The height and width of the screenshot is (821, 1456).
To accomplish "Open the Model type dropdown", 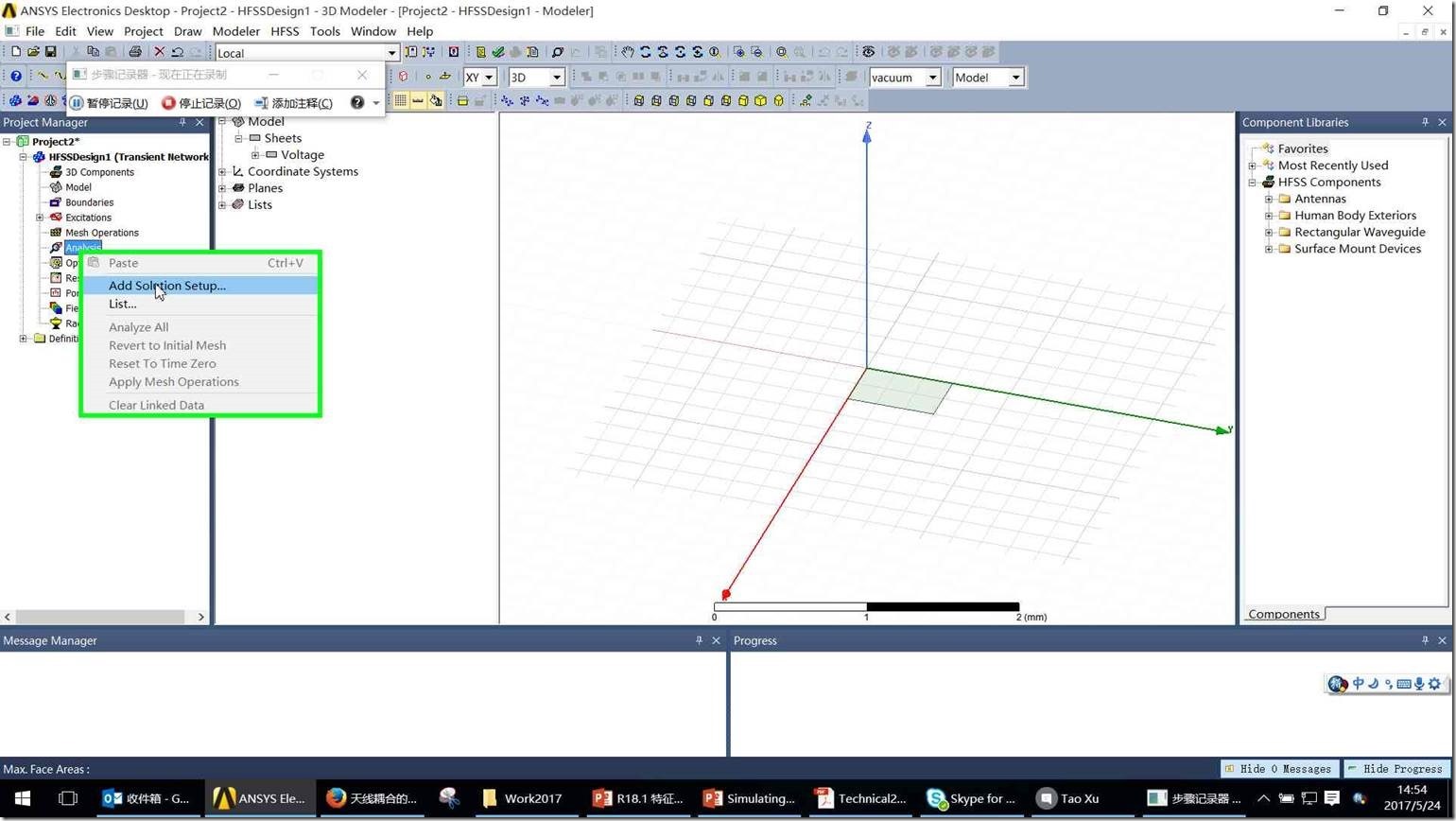I will (1016, 78).
